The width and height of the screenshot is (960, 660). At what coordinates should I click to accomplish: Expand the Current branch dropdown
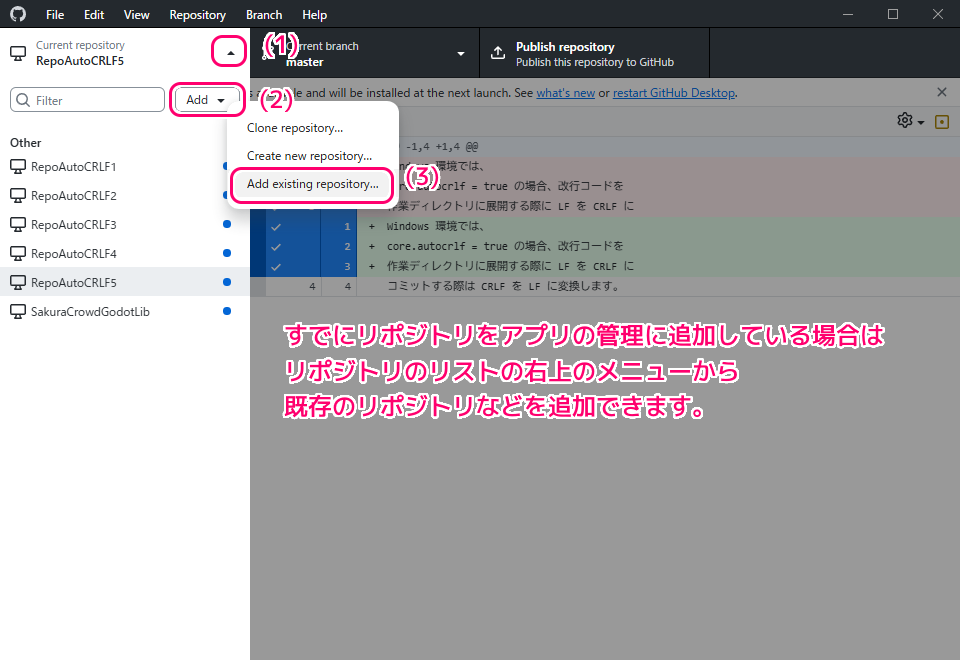point(461,54)
